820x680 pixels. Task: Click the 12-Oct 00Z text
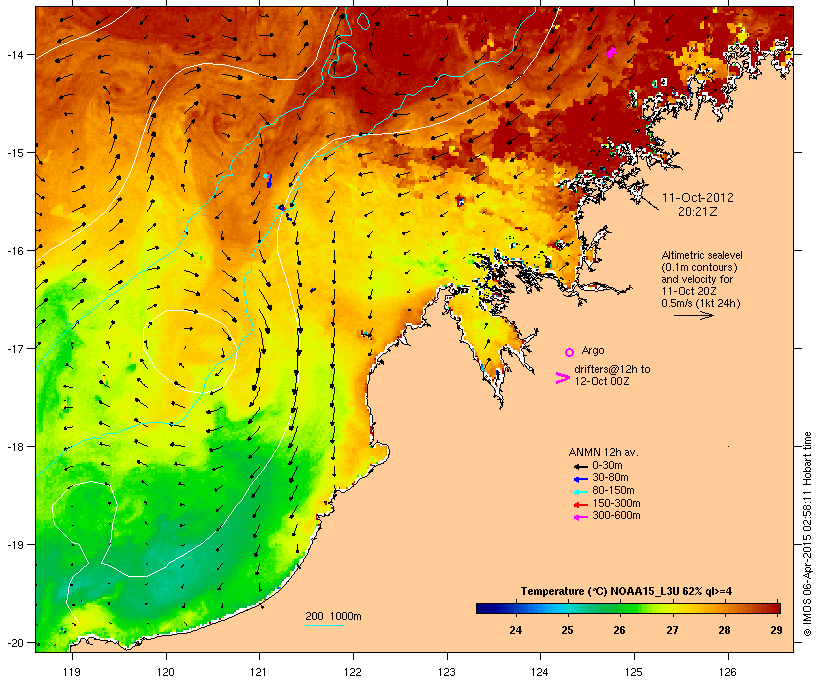(x=602, y=381)
